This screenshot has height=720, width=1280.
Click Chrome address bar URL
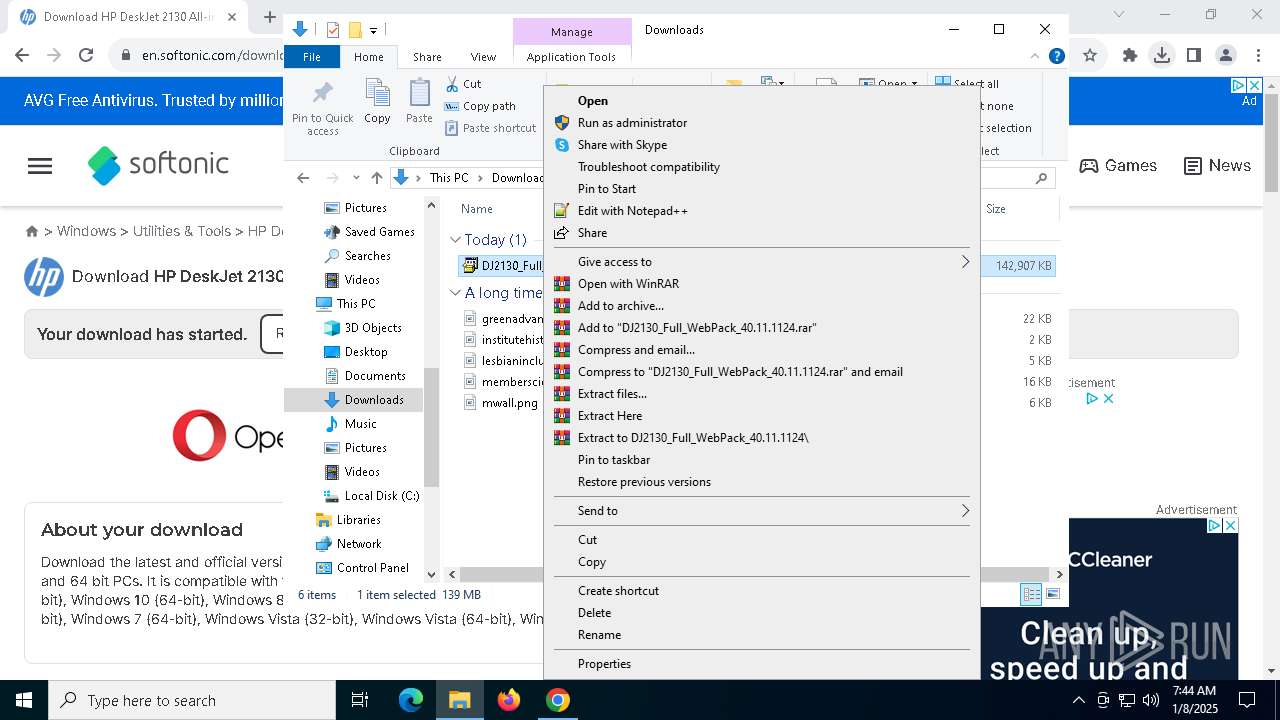pyautogui.click(x=213, y=55)
